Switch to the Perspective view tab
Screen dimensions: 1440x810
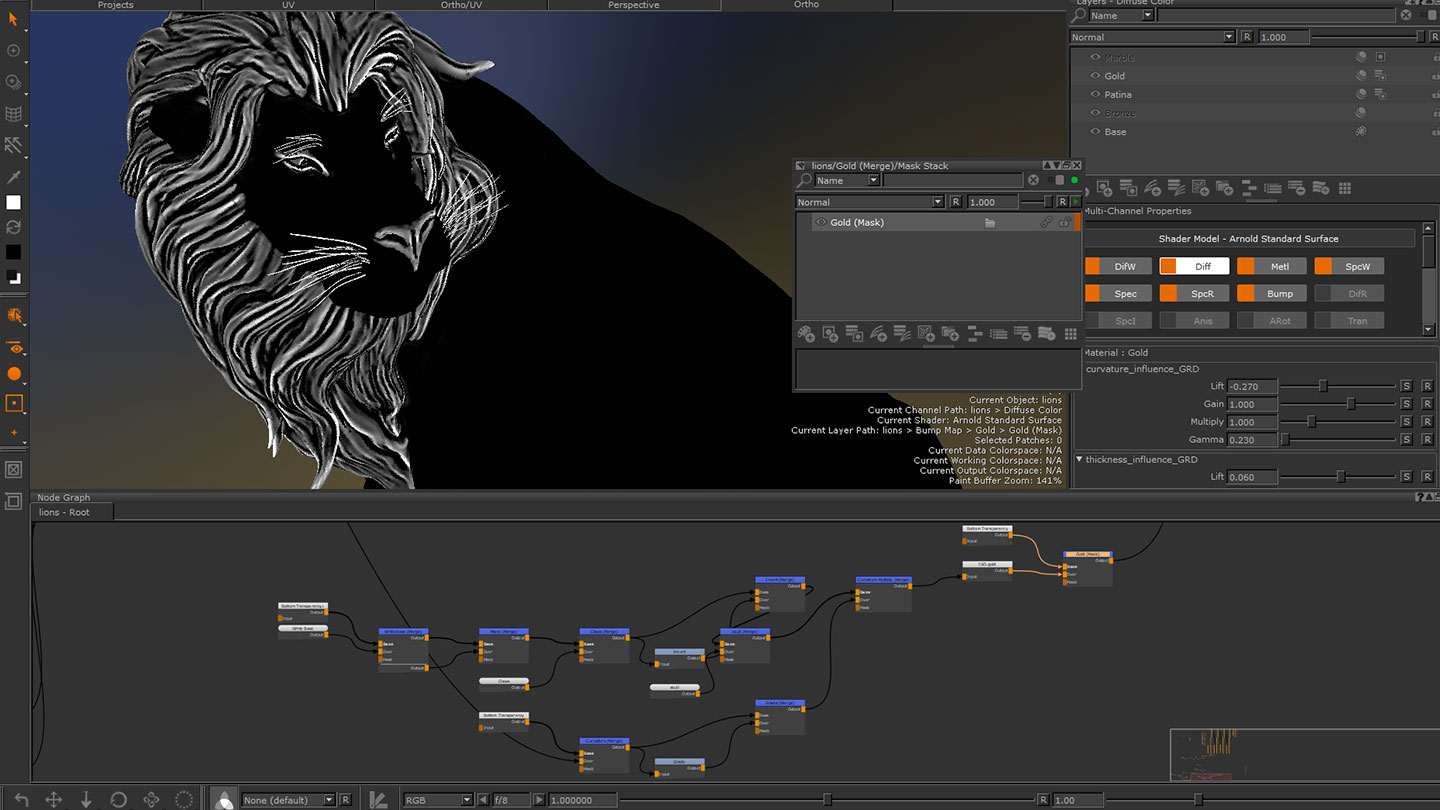tap(634, 5)
